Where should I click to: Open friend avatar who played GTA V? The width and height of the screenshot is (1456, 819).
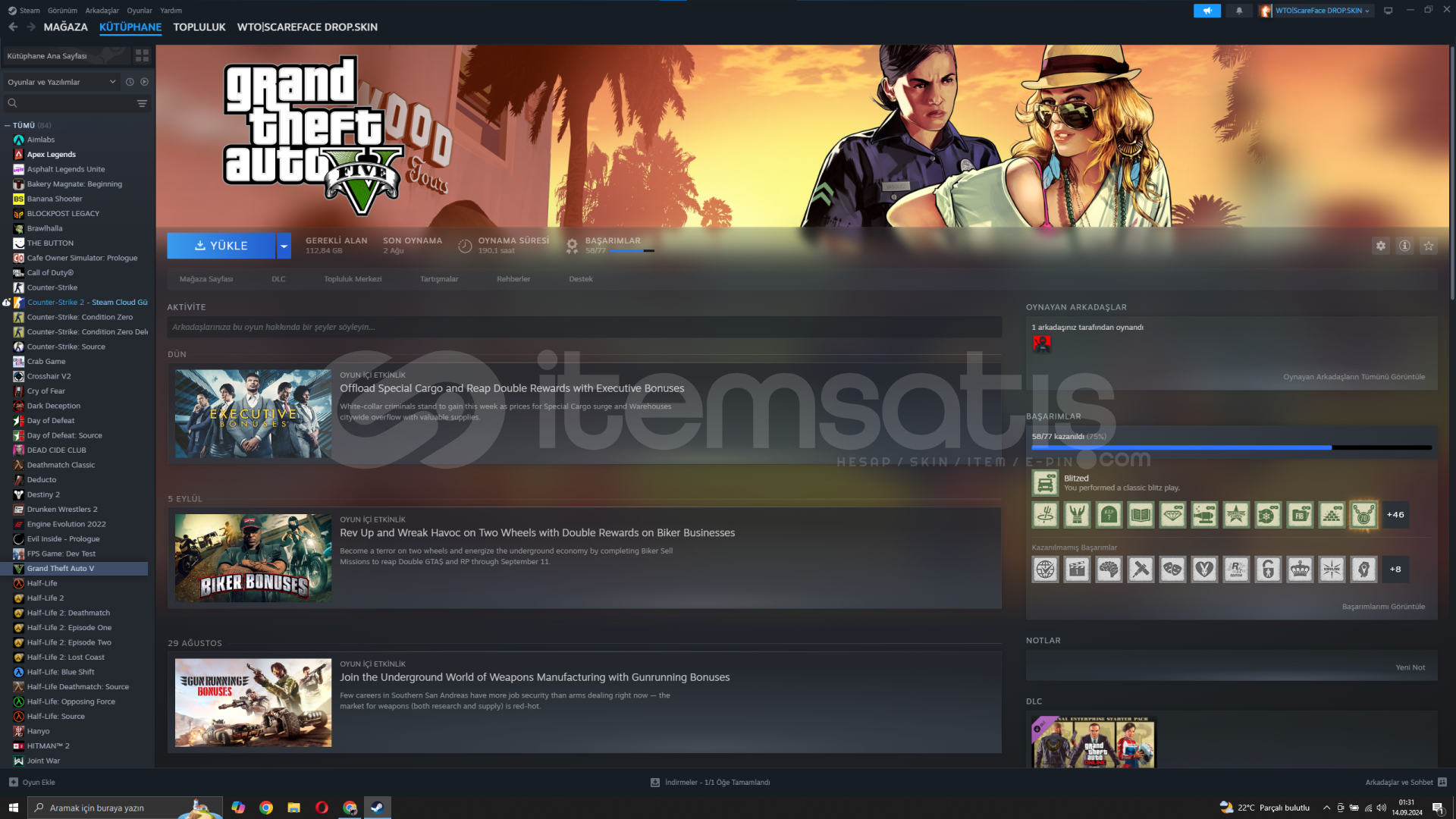1042,344
